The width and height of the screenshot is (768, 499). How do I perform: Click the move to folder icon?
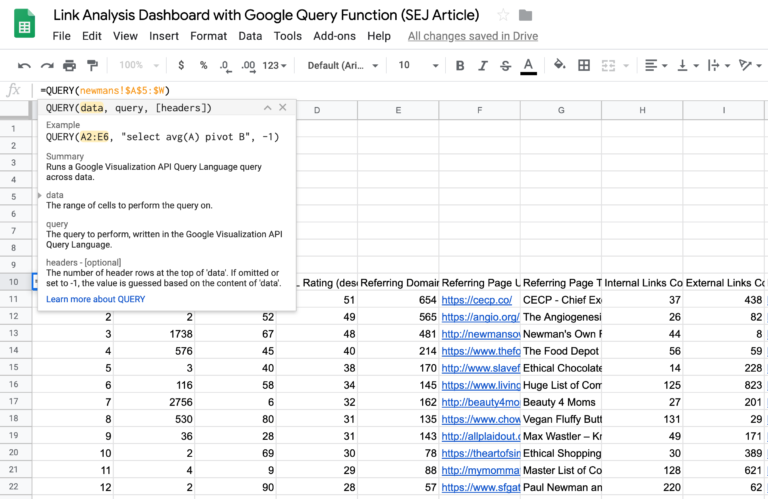[x=526, y=15]
